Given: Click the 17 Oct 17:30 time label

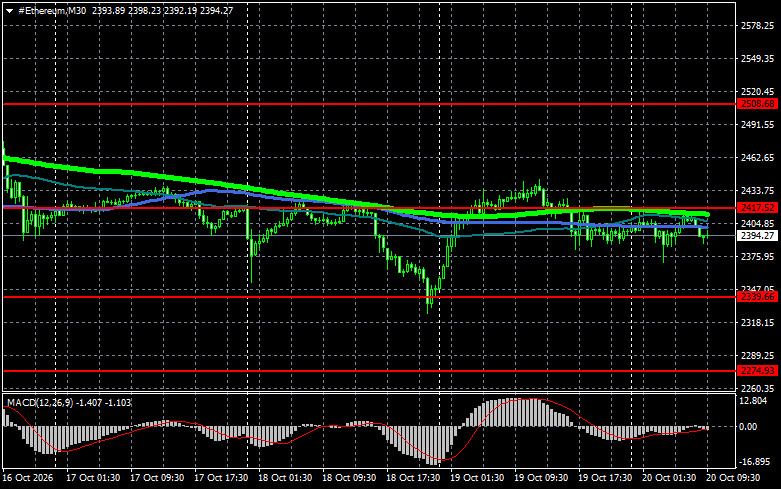Looking at the screenshot, I should [221, 478].
